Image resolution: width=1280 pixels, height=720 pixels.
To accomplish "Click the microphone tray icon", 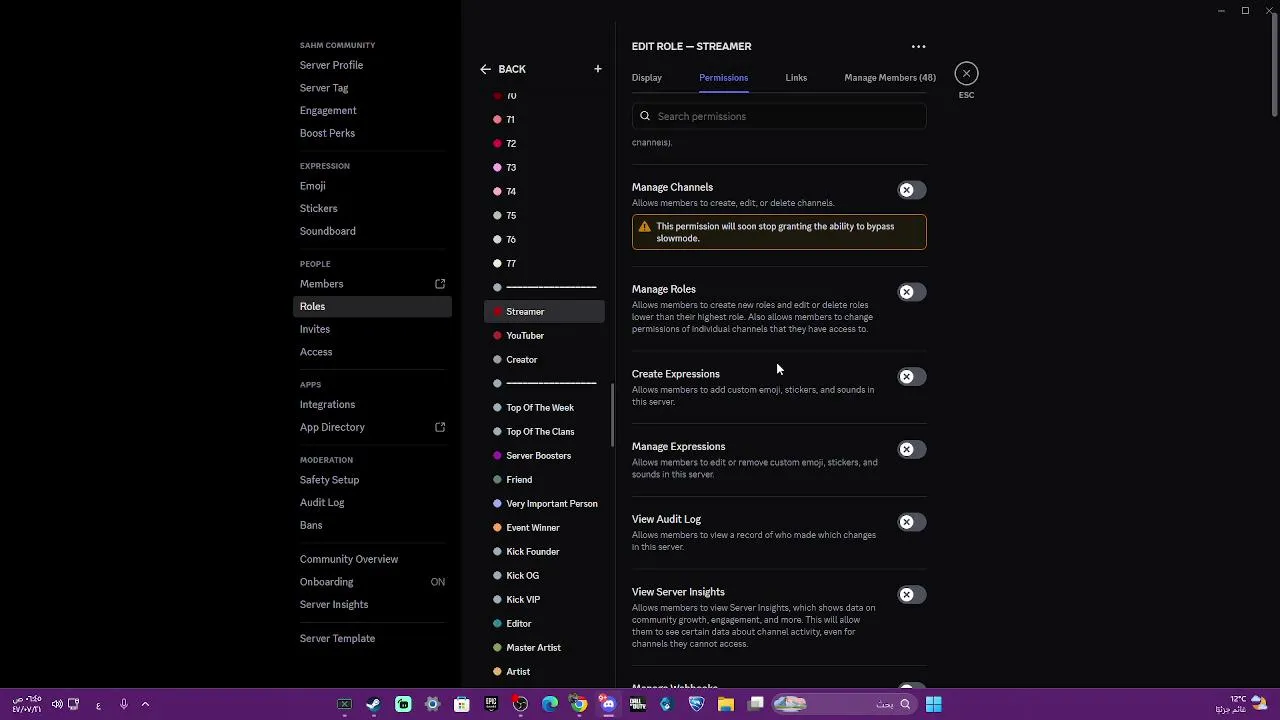I will 124,704.
